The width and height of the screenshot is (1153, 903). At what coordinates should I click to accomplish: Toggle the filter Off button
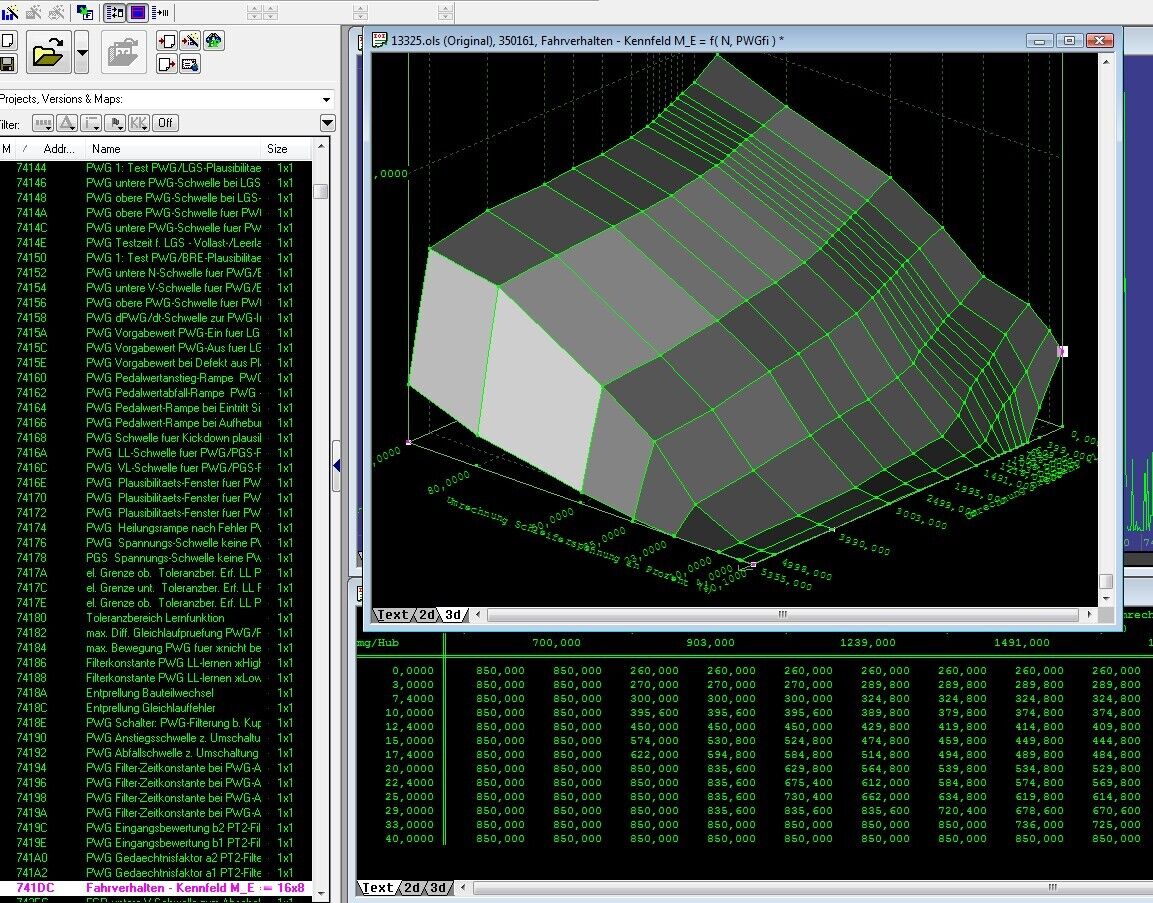tap(166, 123)
